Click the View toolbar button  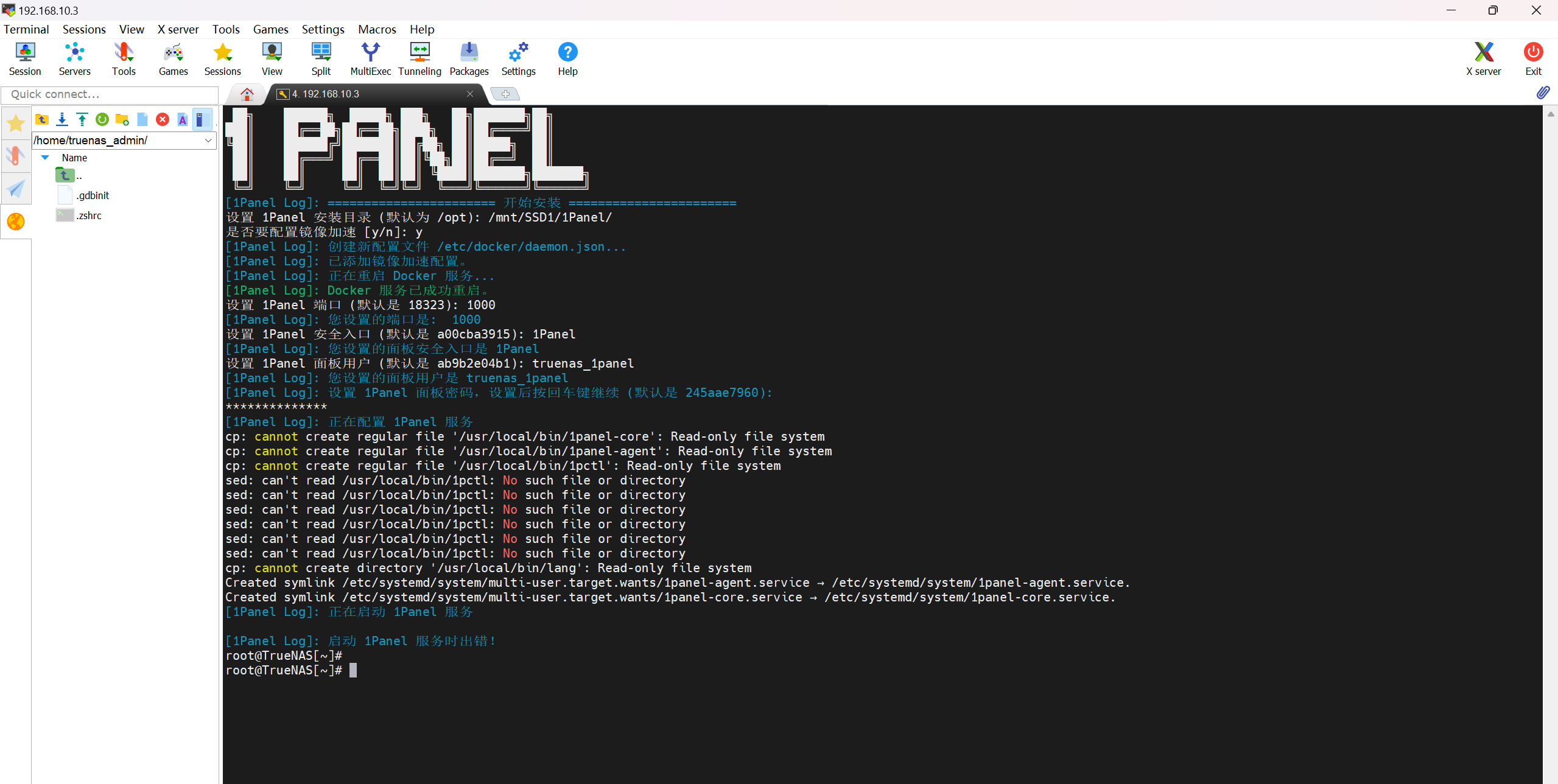(x=272, y=59)
